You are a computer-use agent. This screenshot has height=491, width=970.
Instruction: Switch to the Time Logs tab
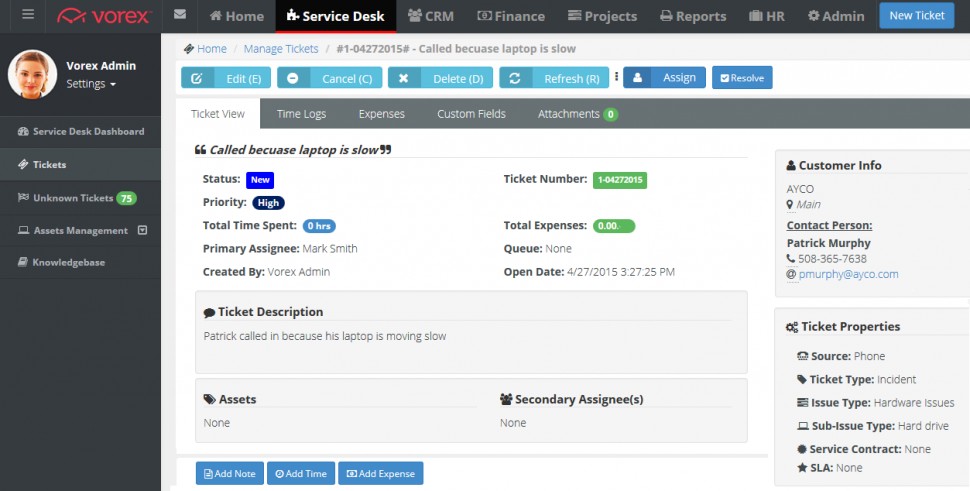click(x=301, y=114)
